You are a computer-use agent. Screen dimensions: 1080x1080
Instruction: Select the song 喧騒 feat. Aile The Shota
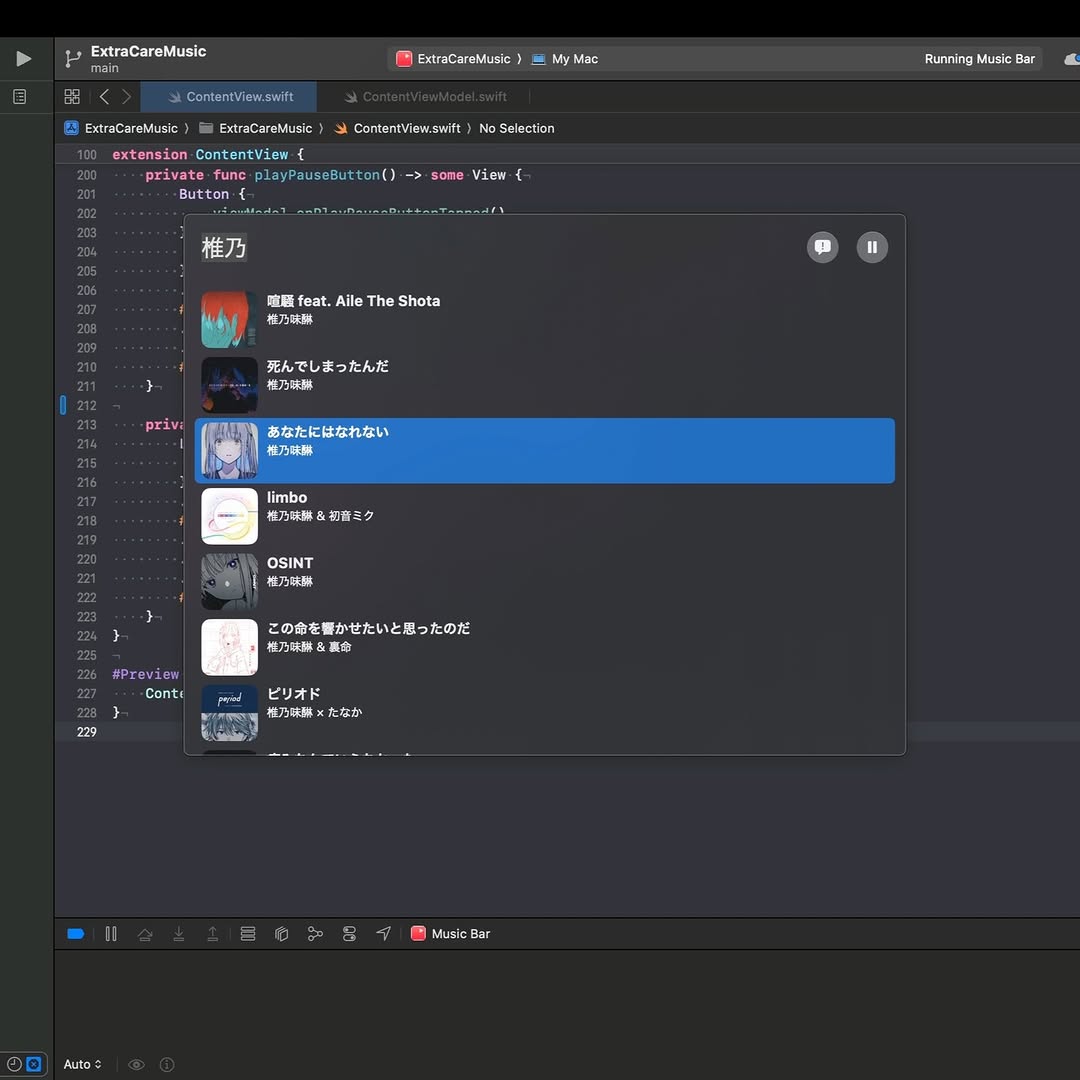click(544, 320)
